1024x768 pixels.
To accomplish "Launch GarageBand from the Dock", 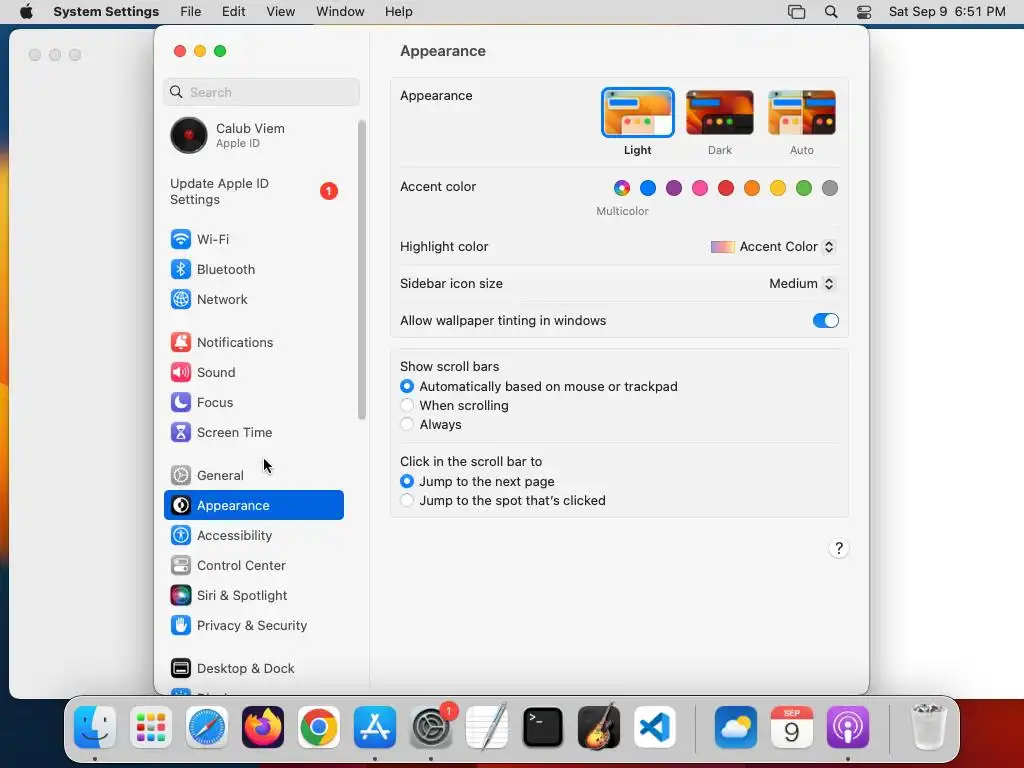I will coord(599,727).
